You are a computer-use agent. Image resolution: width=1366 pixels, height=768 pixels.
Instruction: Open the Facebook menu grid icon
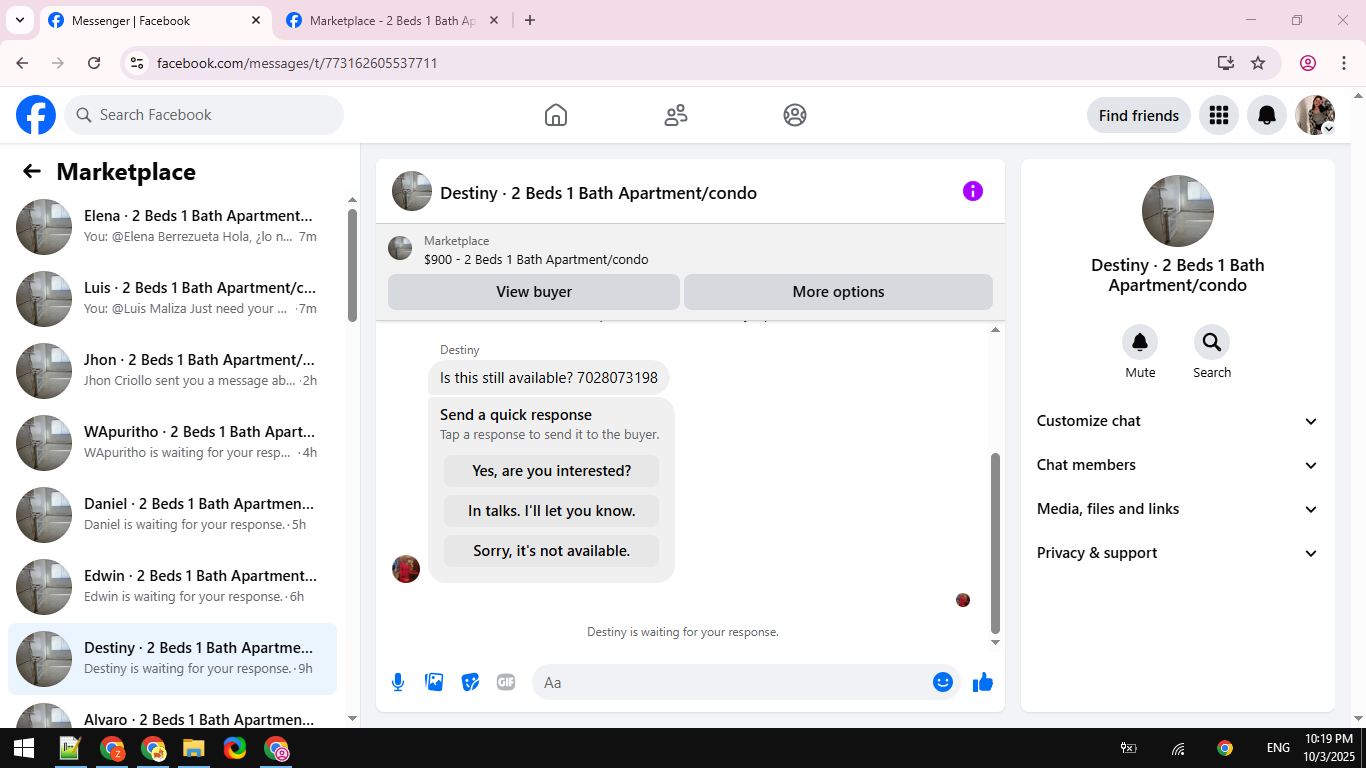click(x=1218, y=115)
